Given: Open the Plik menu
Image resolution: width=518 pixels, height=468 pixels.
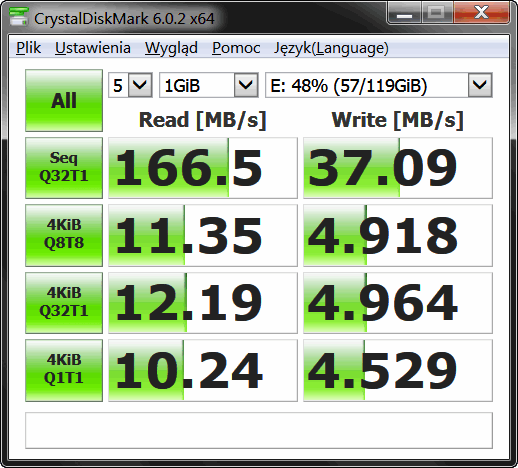Looking at the screenshot, I should click(x=28, y=48).
